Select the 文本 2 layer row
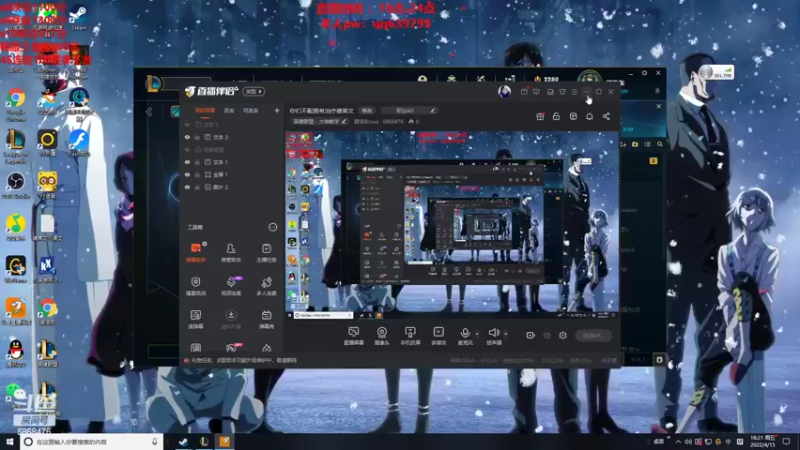This screenshot has width=800, height=450. click(x=231, y=137)
